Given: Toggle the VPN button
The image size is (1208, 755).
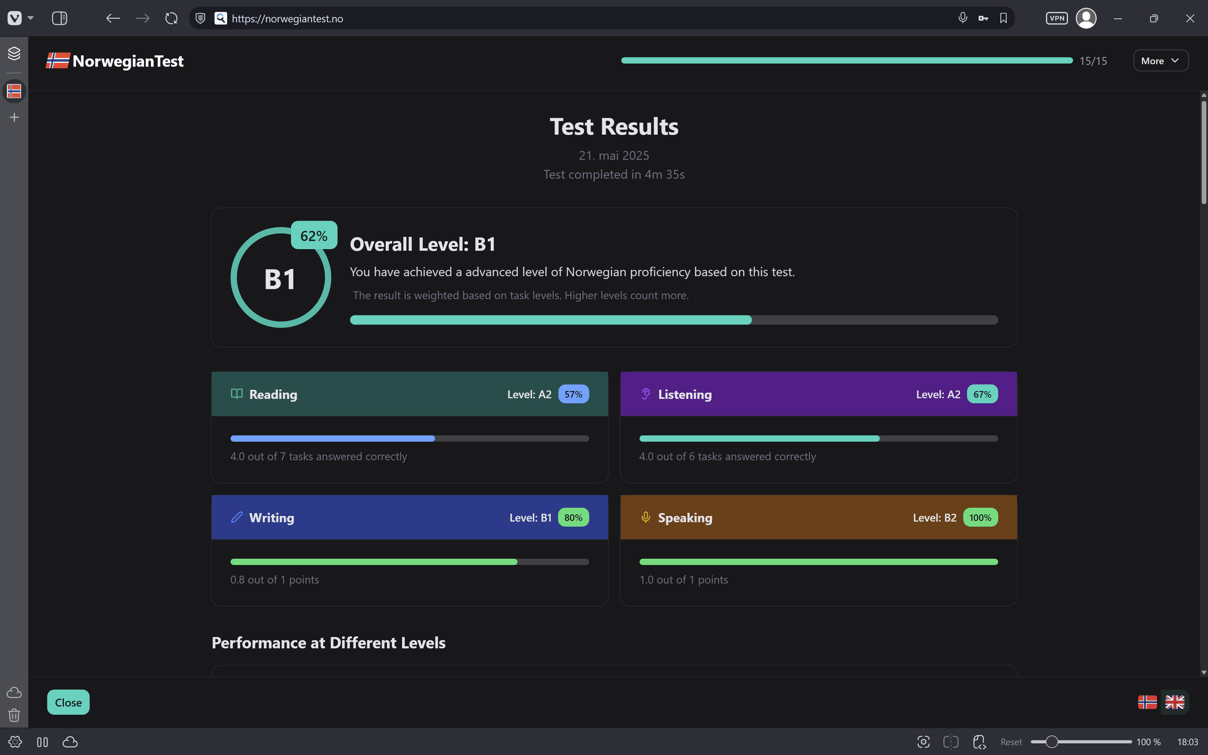Looking at the screenshot, I should click(1056, 18).
